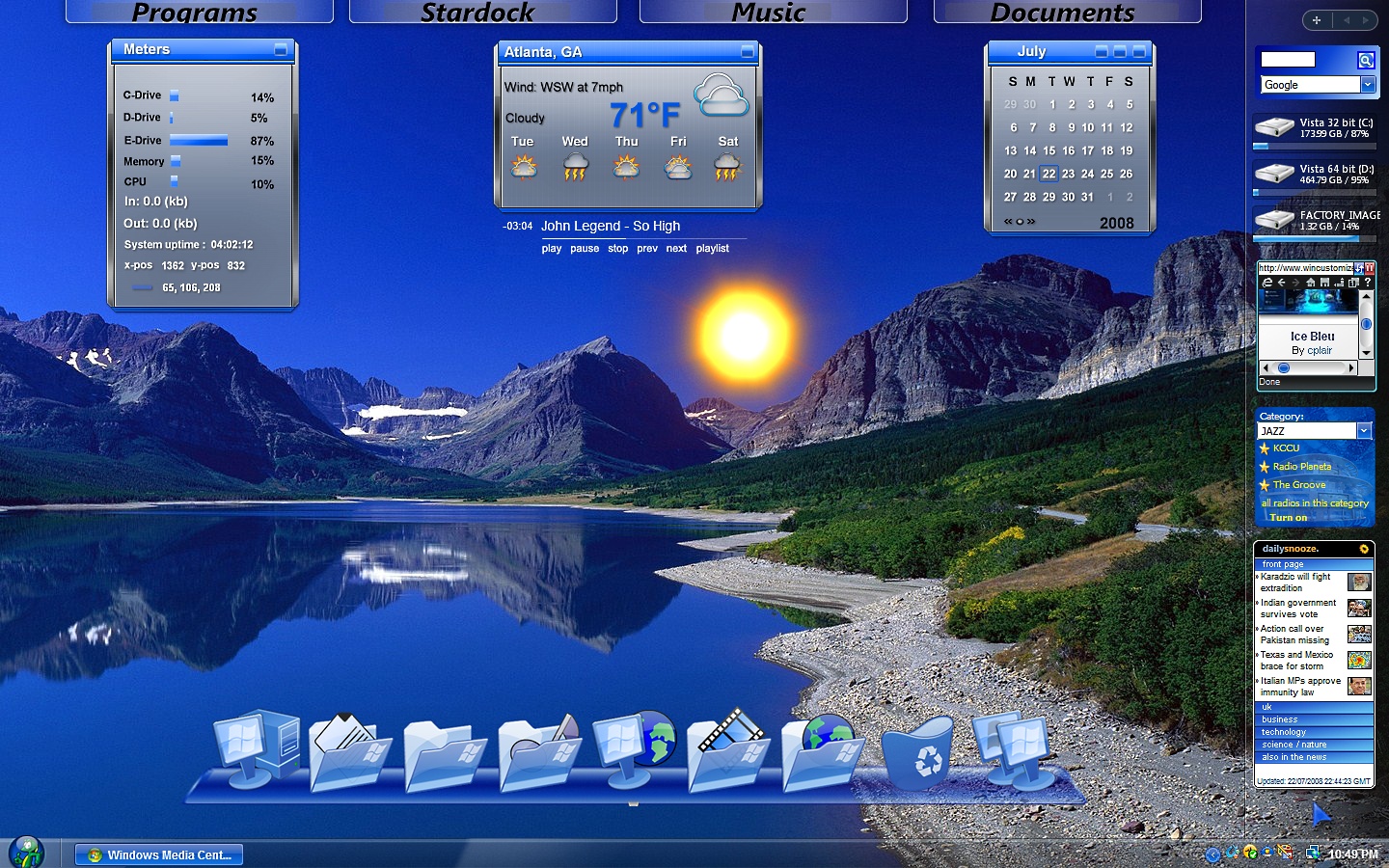1389x868 pixels.
Task: Expand the Google search engine dropdown
Action: click(1367, 85)
